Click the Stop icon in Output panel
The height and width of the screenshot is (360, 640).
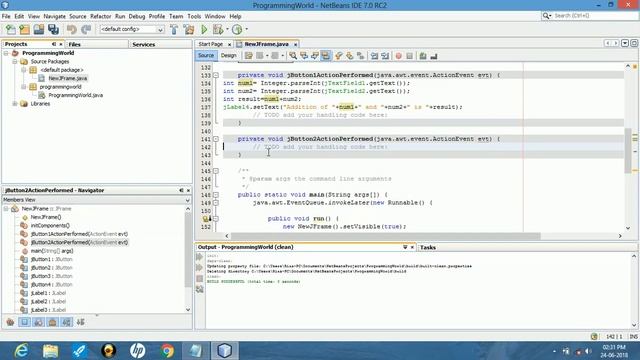(200, 279)
